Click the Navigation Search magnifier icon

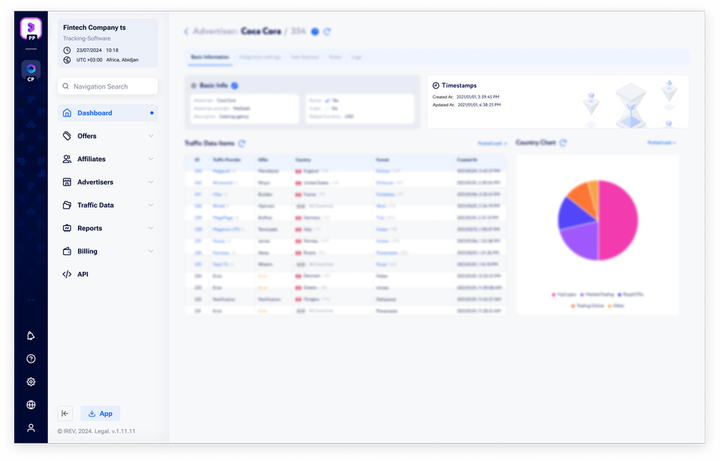click(x=66, y=86)
